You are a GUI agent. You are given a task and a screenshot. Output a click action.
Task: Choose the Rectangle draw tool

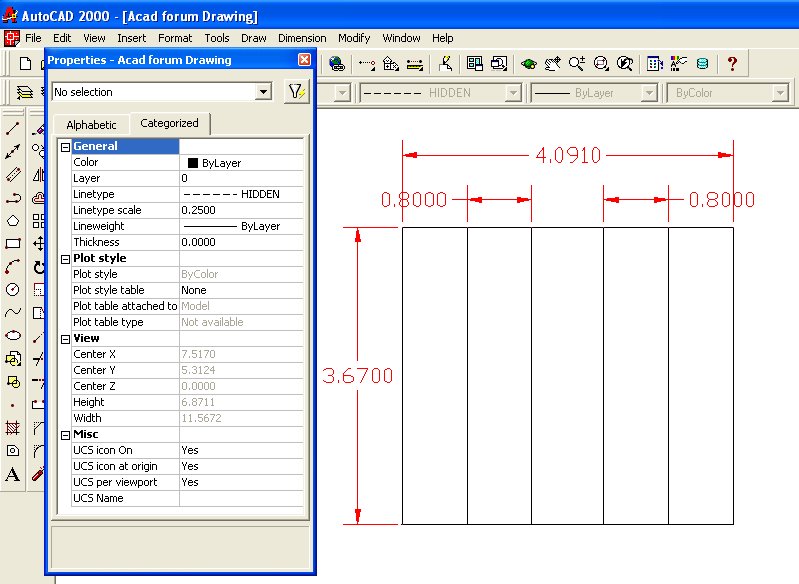[x=13, y=243]
